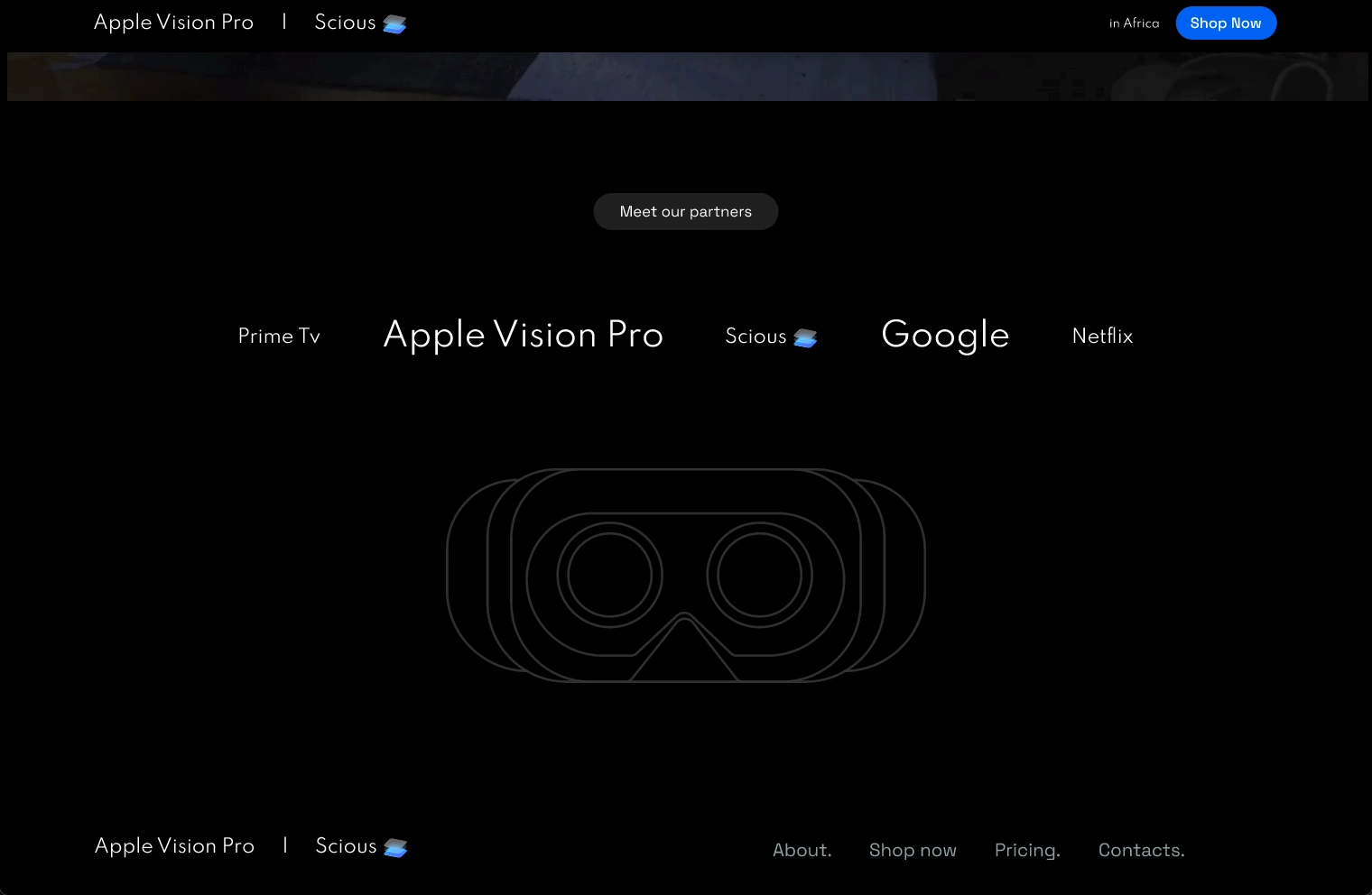Click the Scious layered icon in footer
Image resolution: width=1372 pixels, height=895 pixels.
[395, 848]
